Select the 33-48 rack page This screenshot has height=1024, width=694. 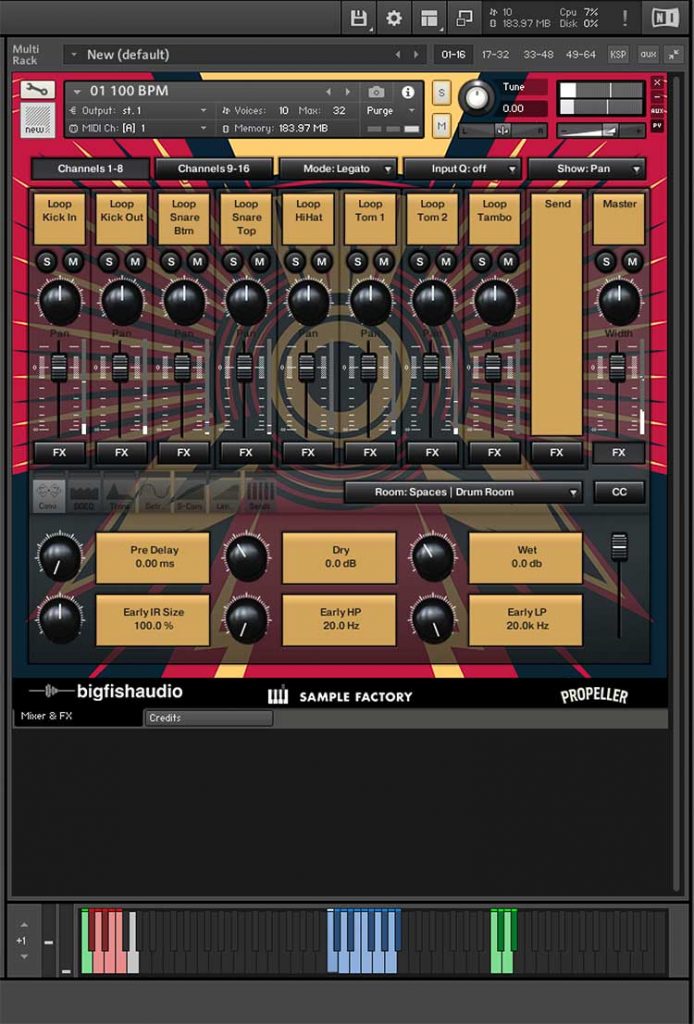click(x=539, y=54)
